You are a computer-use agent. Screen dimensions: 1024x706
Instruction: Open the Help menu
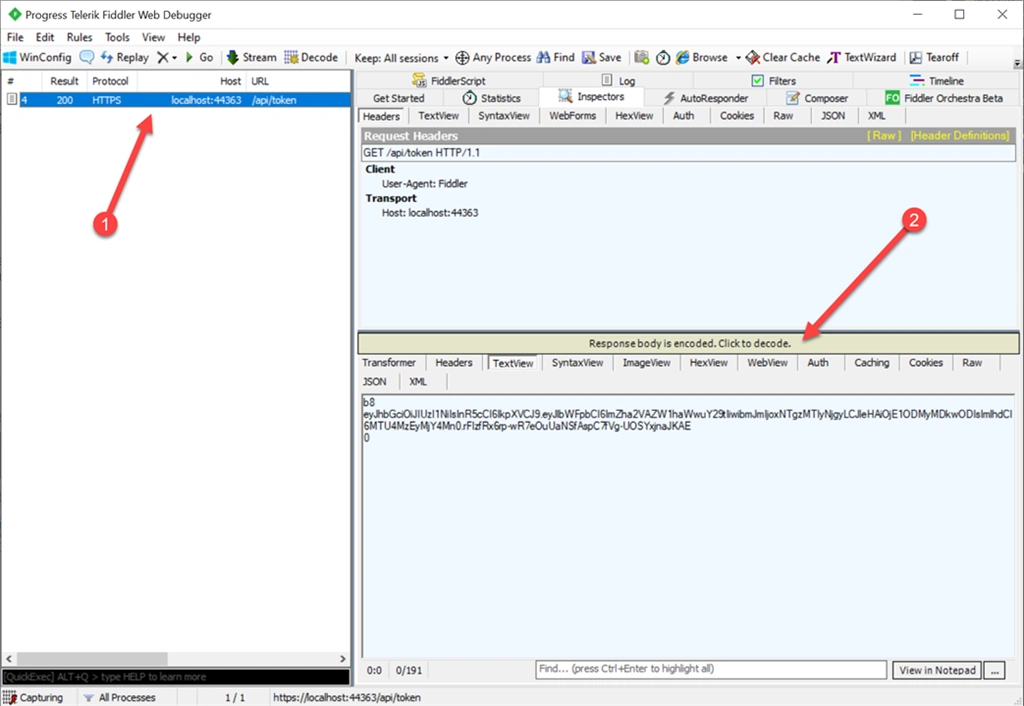point(189,37)
